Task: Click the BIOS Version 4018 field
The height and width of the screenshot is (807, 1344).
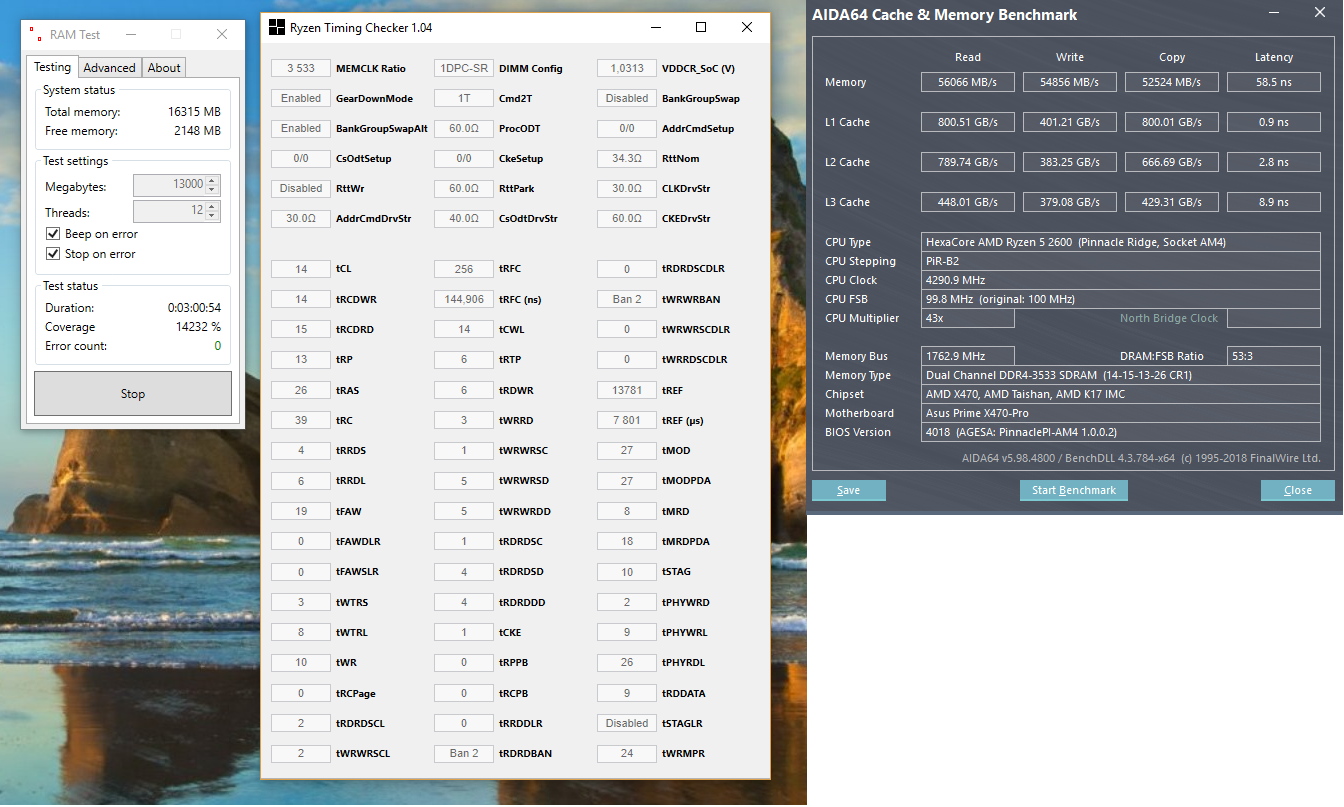Action: [x=1121, y=432]
